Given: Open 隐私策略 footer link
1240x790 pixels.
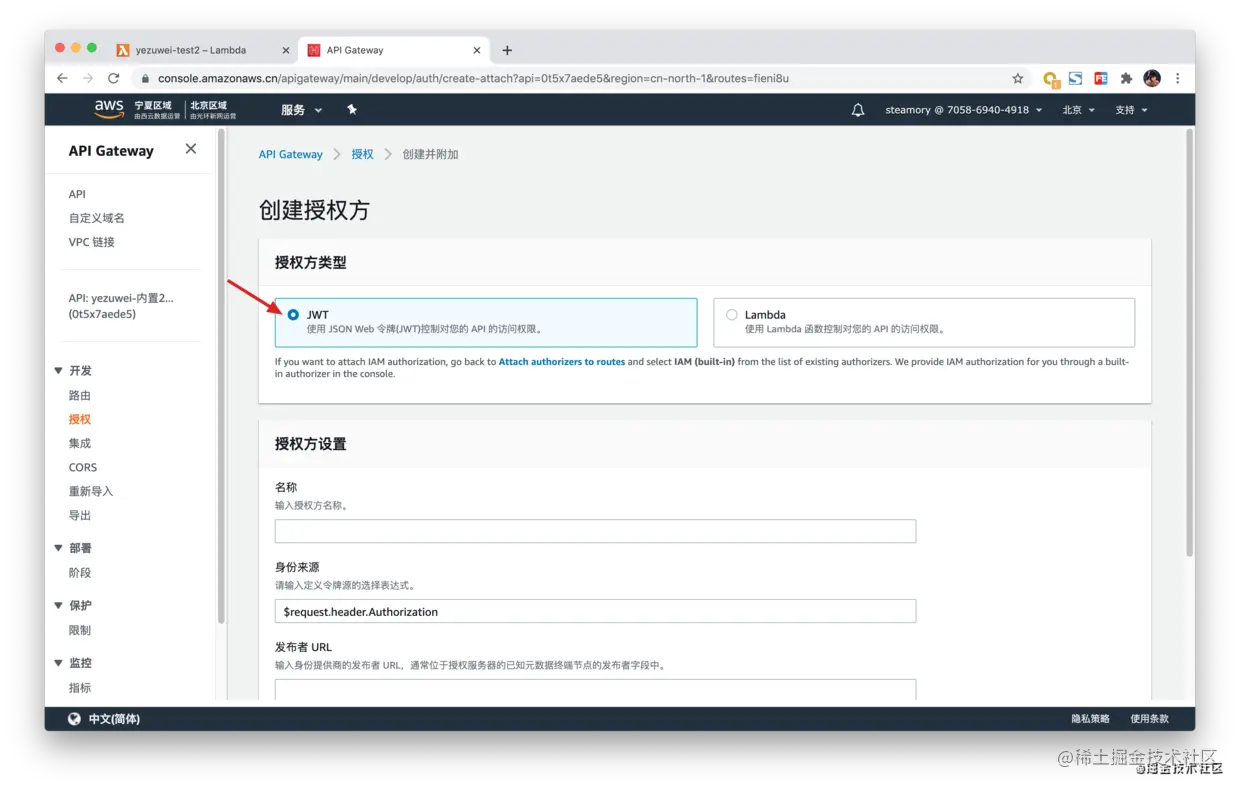Looking at the screenshot, I should point(1091,719).
